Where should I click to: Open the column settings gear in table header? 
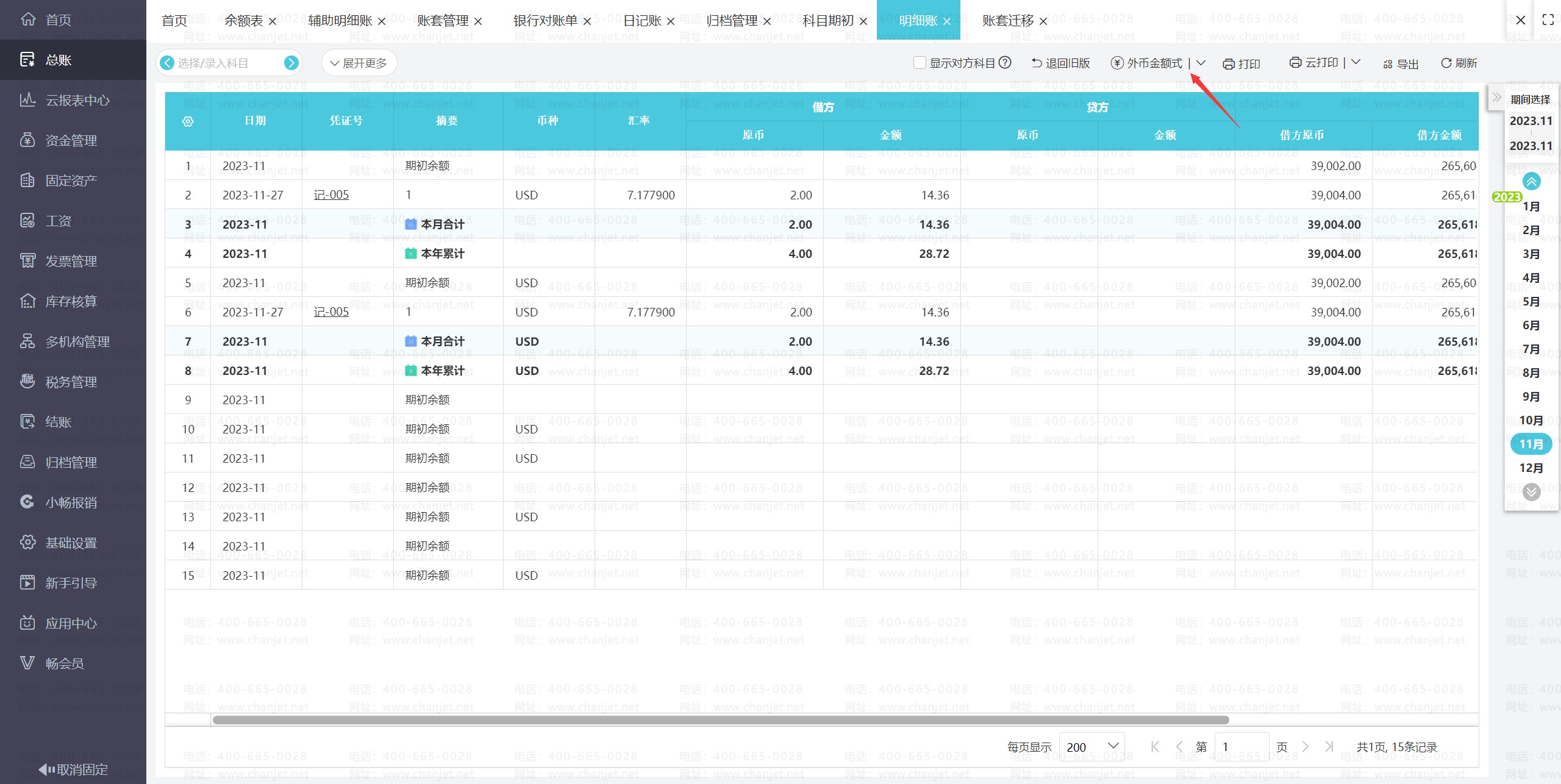point(188,121)
